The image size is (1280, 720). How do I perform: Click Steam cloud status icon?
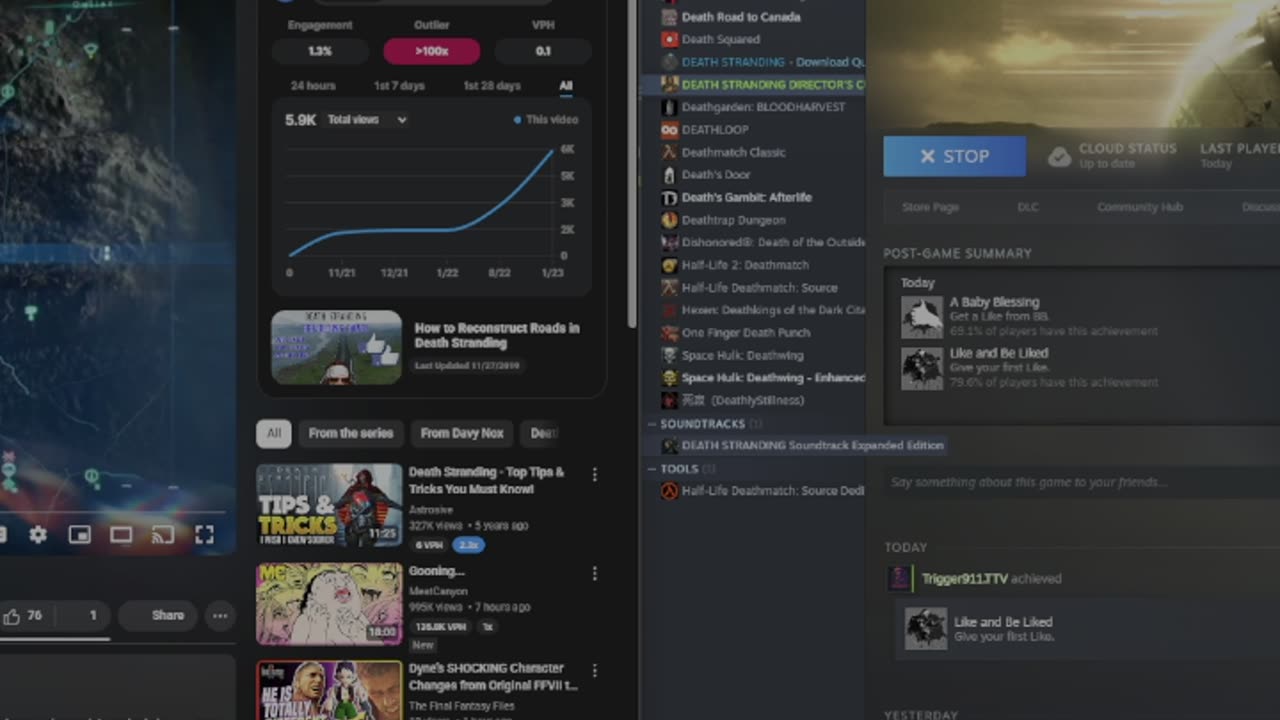(x=1059, y=156)
